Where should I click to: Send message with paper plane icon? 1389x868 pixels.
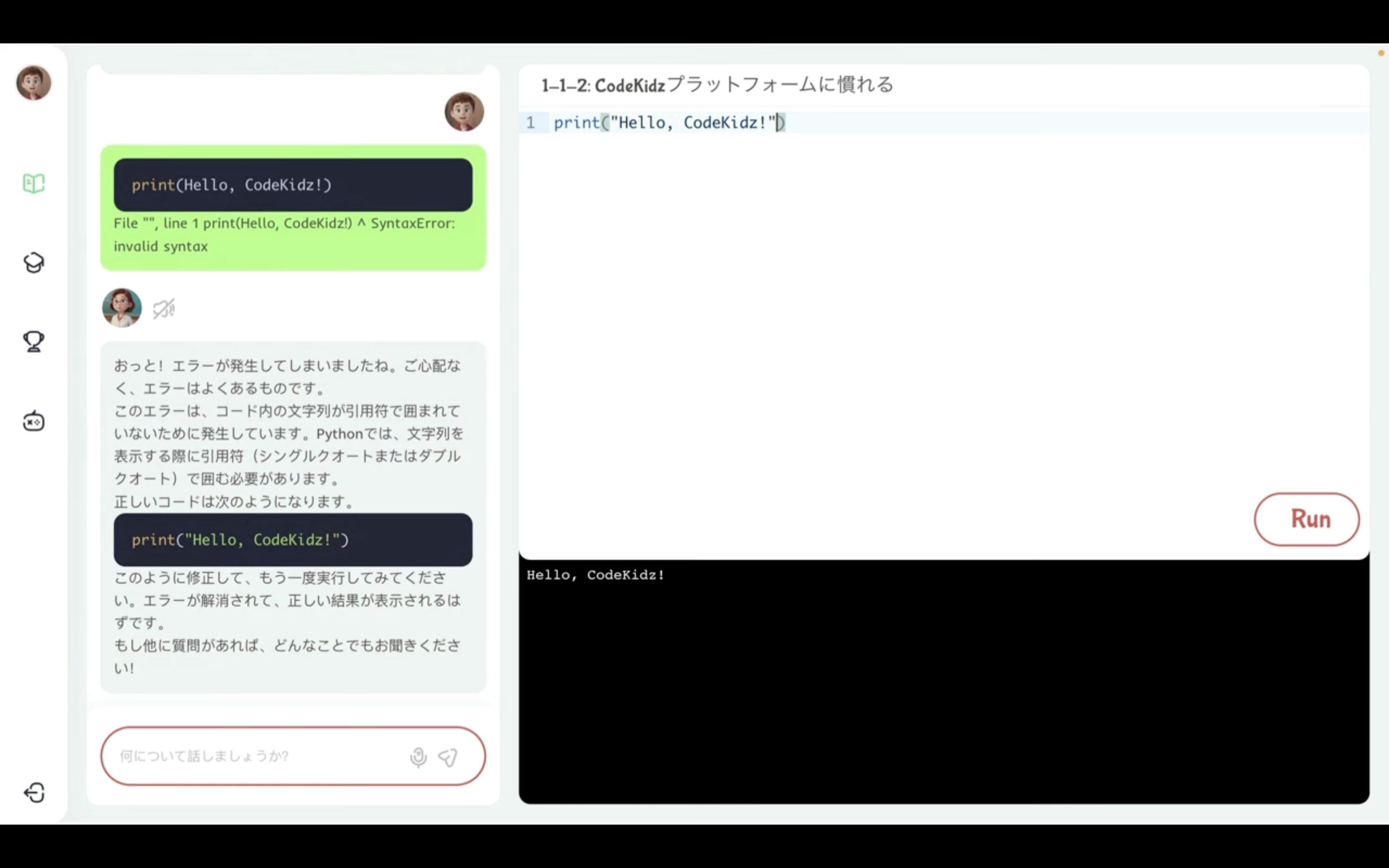(x=448, y=757)
